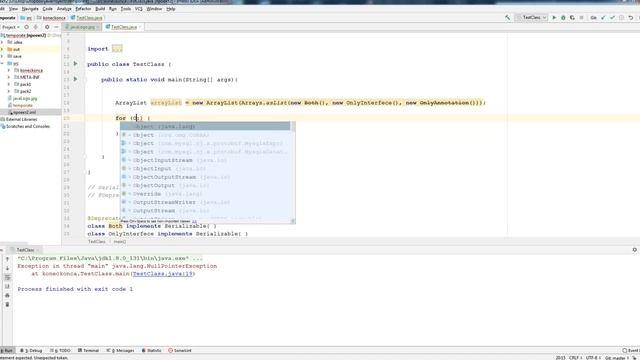The height and width of the screenshot is (360, 640).
Task: Follow the TestClass.java:19 stack trace link
Action: (x=162, y=273)
